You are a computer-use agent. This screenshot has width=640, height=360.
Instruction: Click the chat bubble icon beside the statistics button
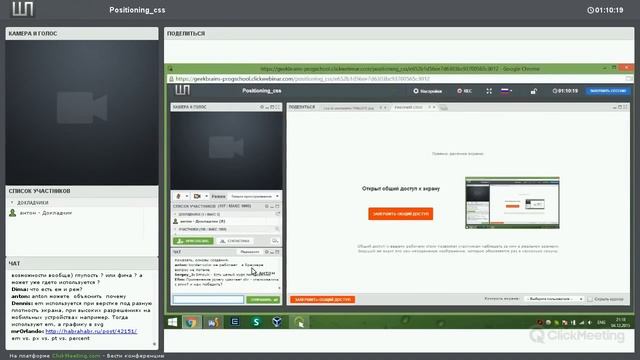click(275, 241)
